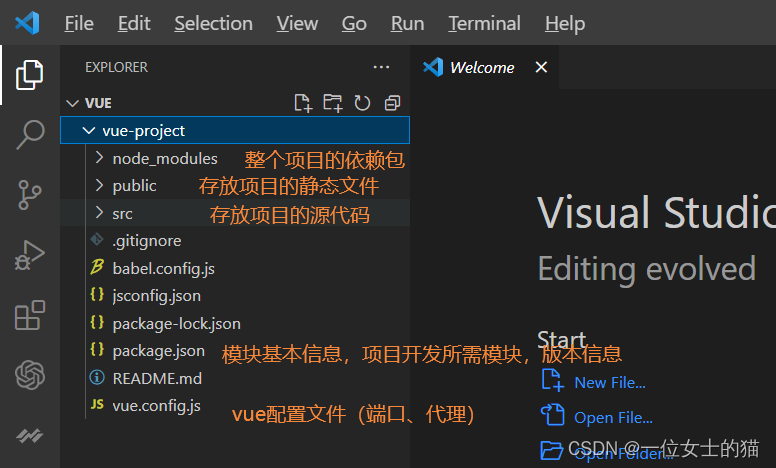Open the Explorer view in activity bar

[30, 75]
